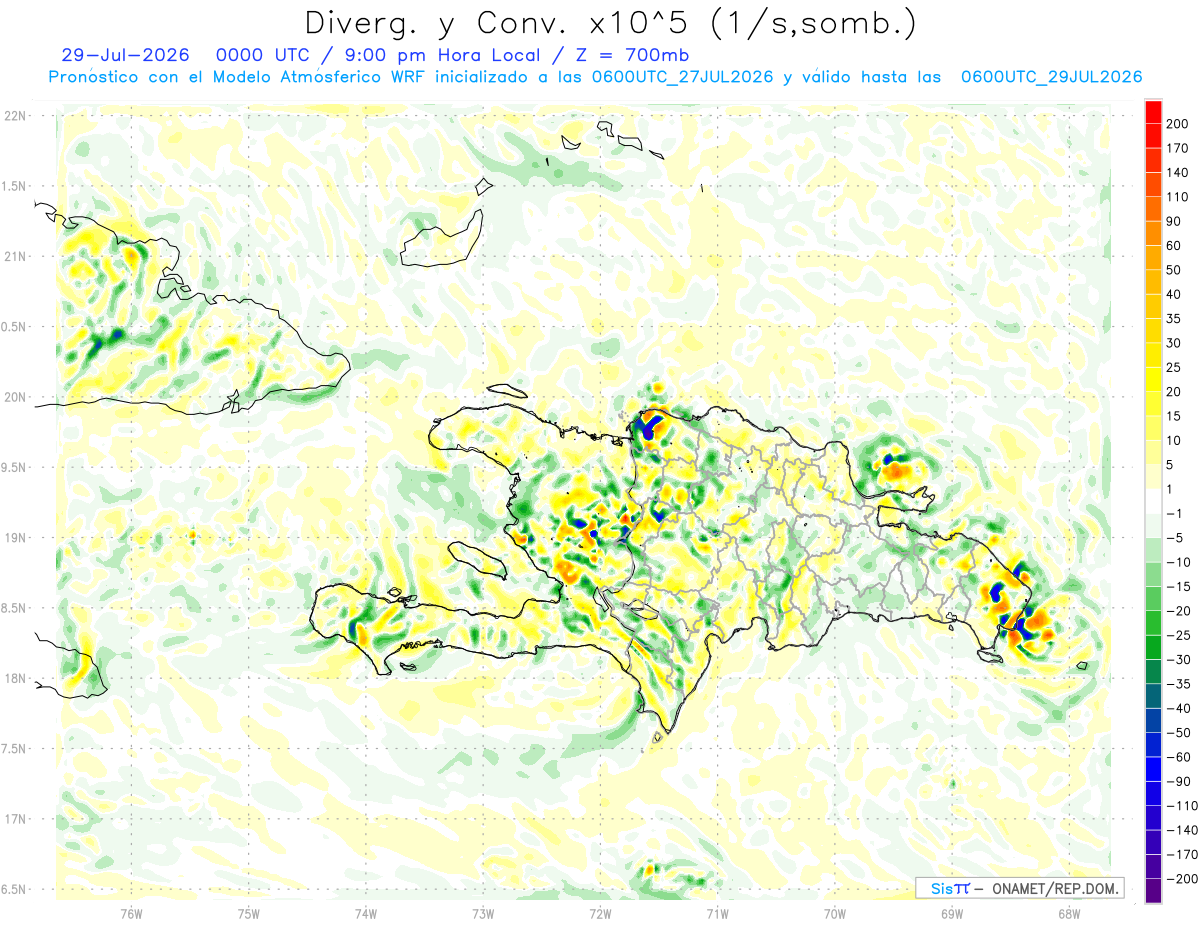Click the '9.5N' latitude label
This screenshot has width=1200, height=927.
pos(14,467)
